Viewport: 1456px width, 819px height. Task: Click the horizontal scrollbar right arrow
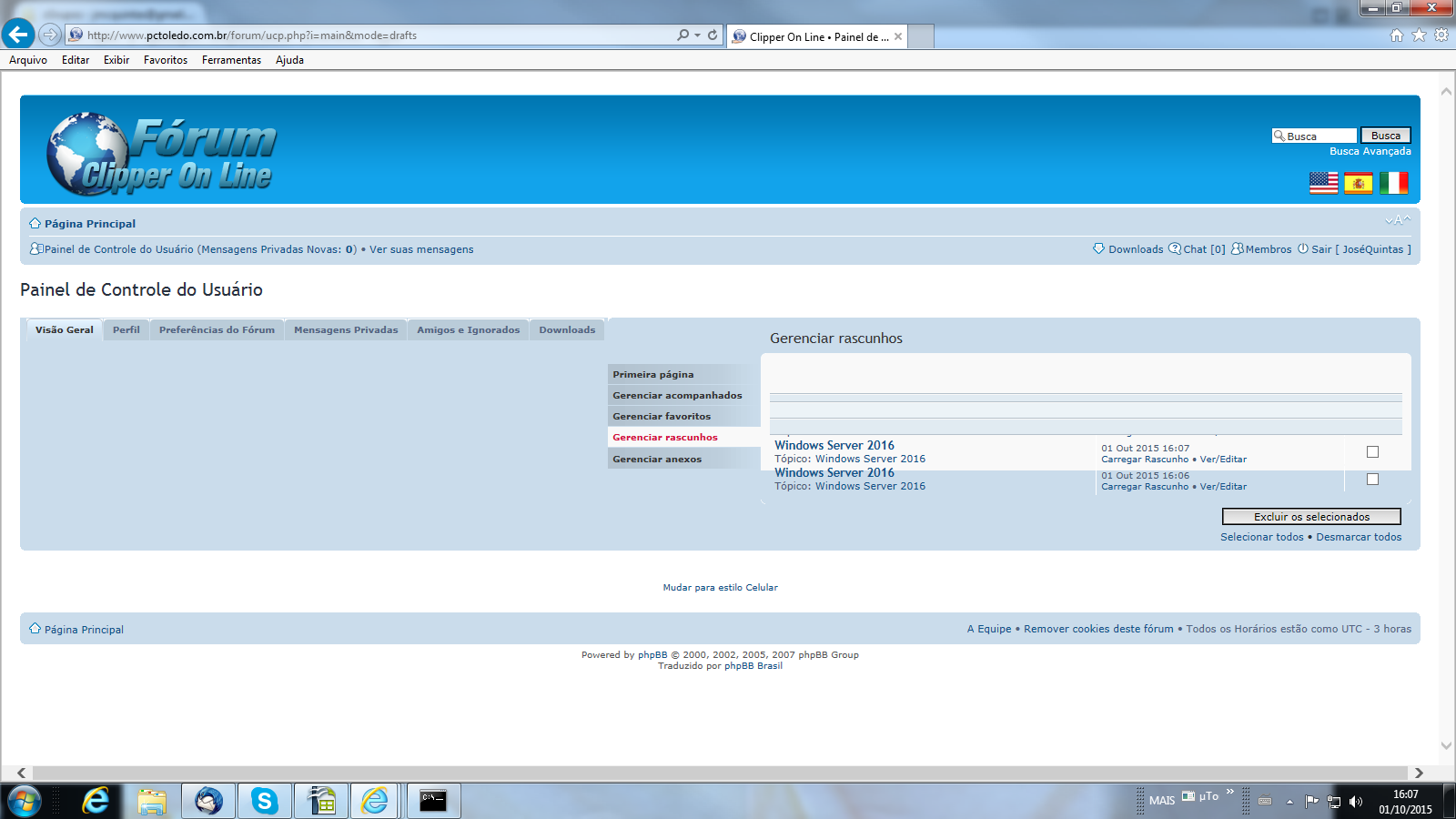(x=1419, y=773)
